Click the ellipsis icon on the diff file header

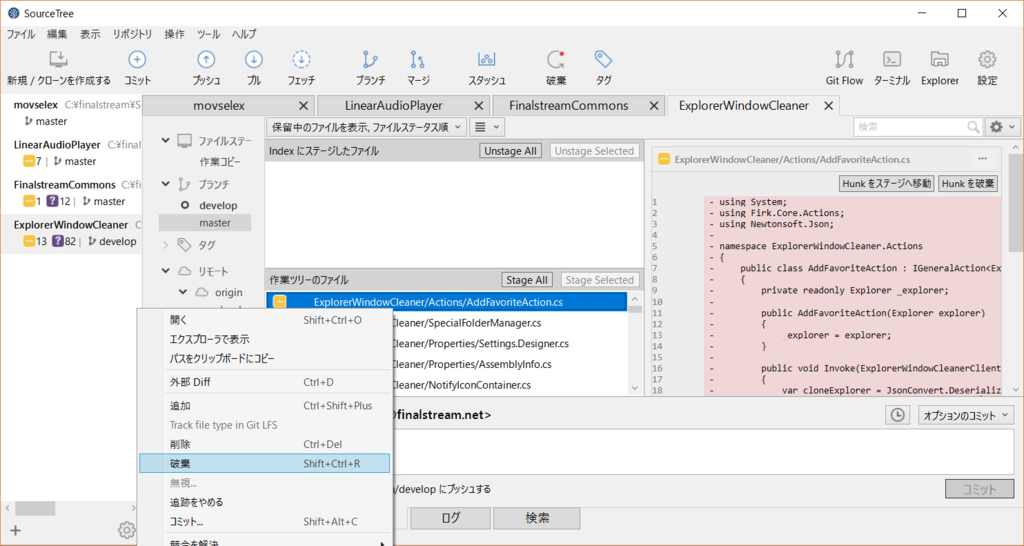[x=982, y=159]
